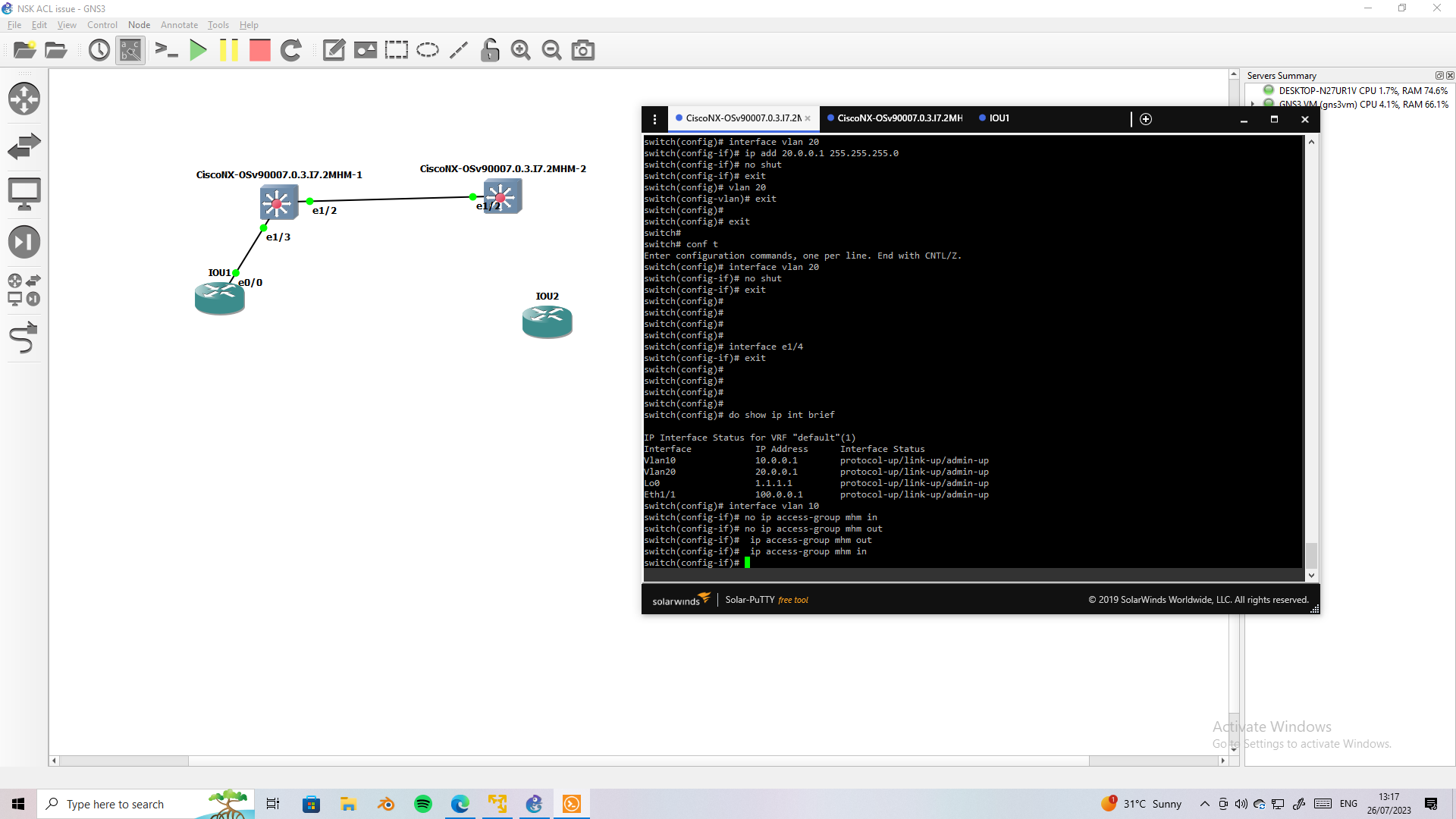The width and height of the screenshot is (1456, 819).
Task: Expand GNS3 VM entry in Servers Summary
Action: [1251, 104]
